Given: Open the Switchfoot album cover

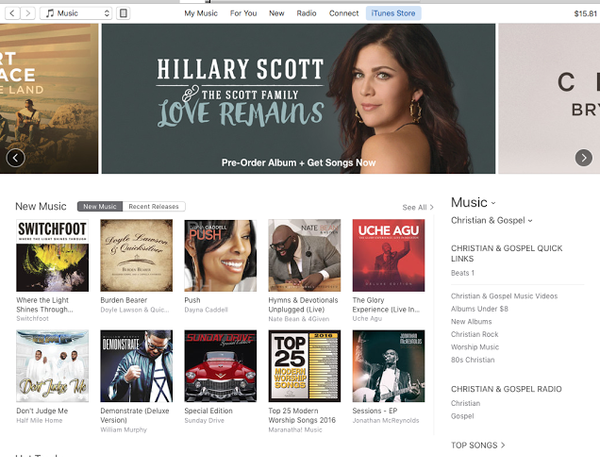Looking at the screenshot, I should (52, 255).
